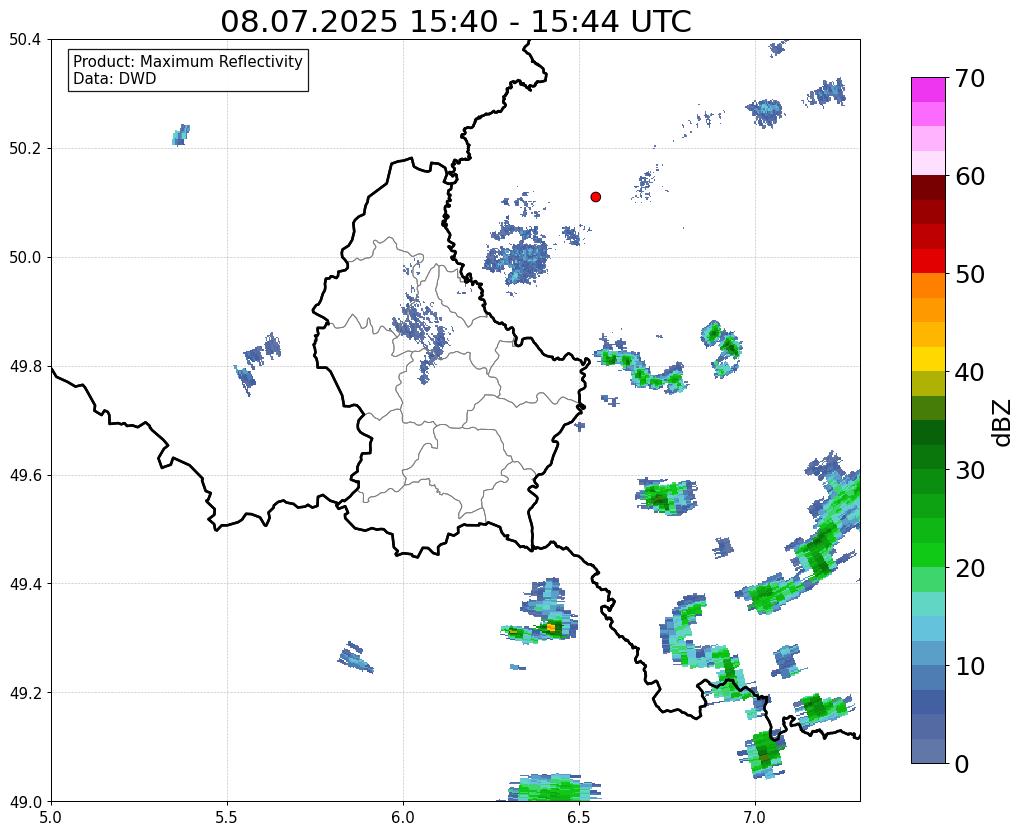
Task: Click the colorbar tick label 30
Action: 969,470
